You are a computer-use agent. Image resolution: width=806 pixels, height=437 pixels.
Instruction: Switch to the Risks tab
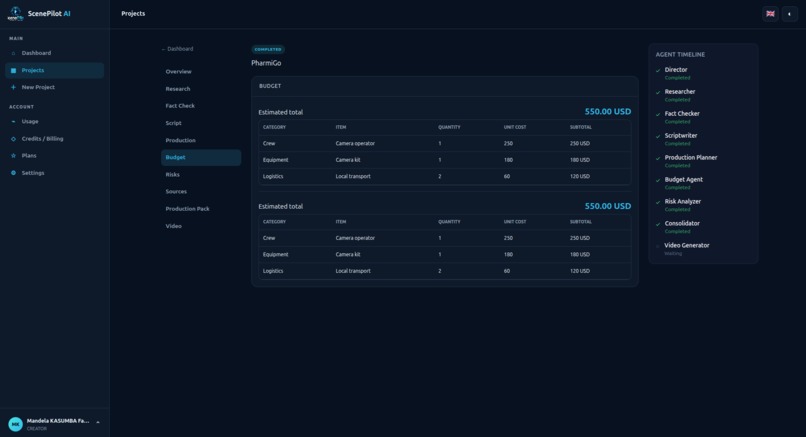pyautogui.click(x=201, y=175)
